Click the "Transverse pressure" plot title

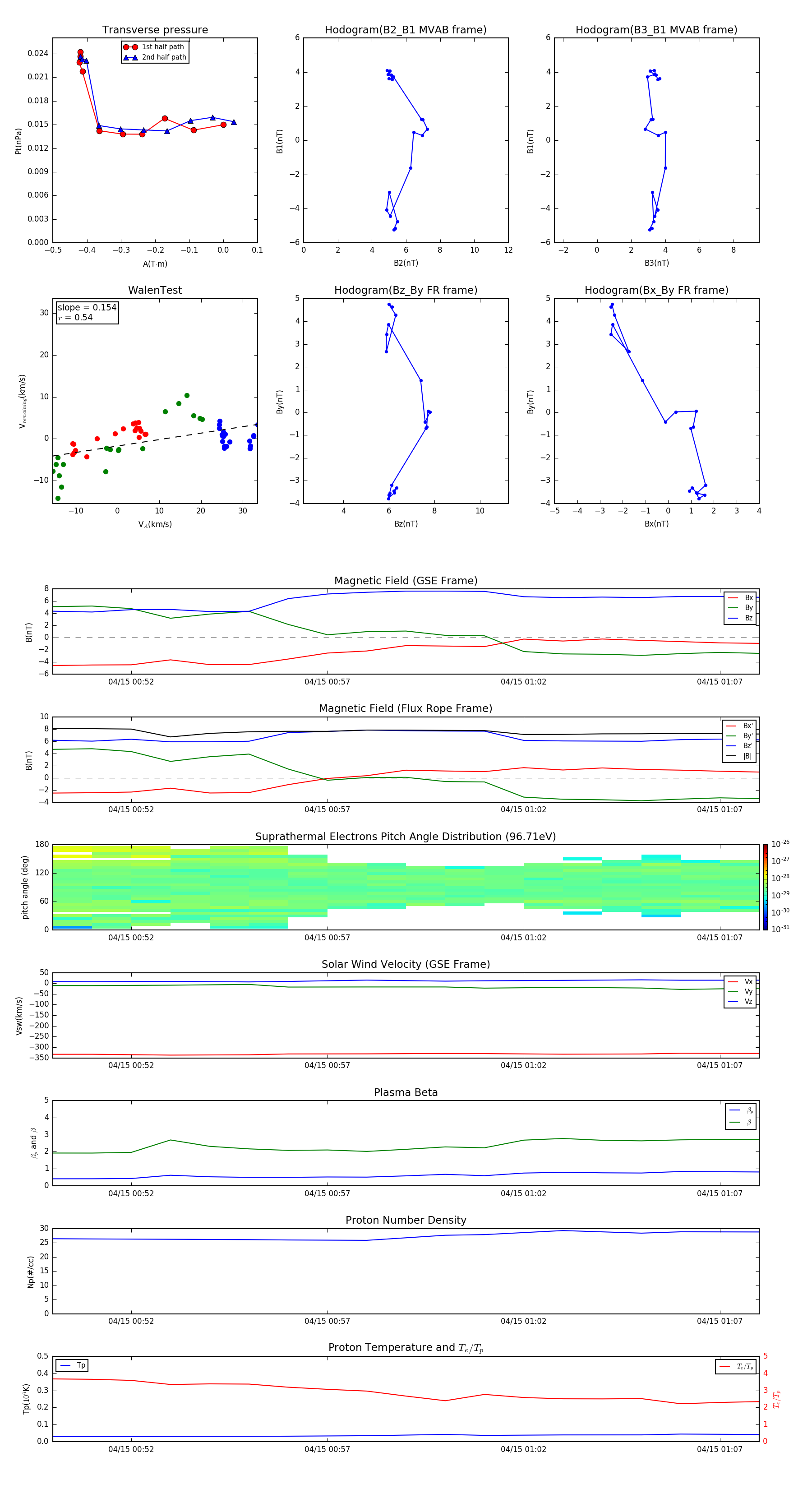tap(155, 30)
